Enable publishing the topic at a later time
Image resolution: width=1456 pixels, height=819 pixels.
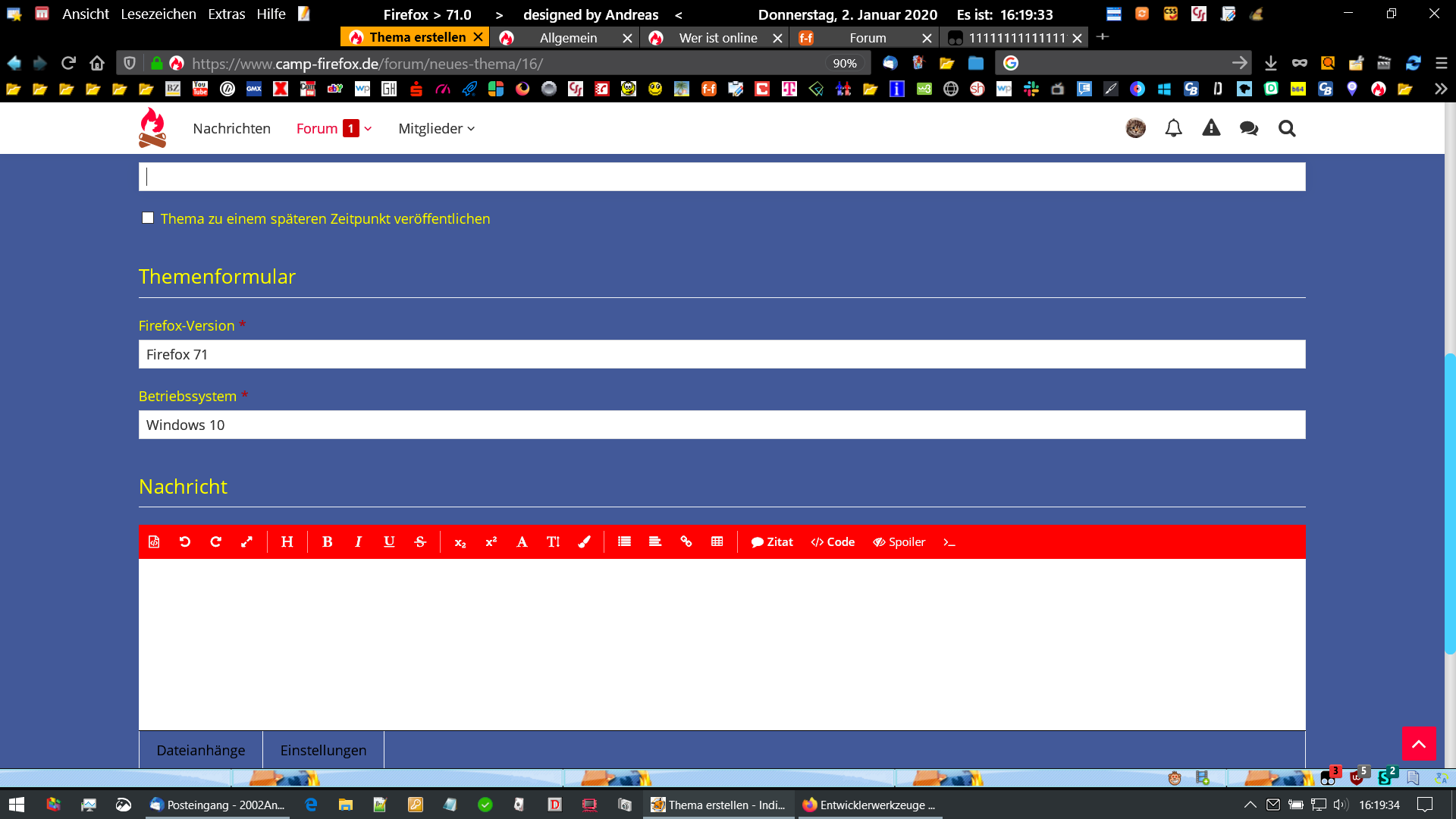point(148,218)
